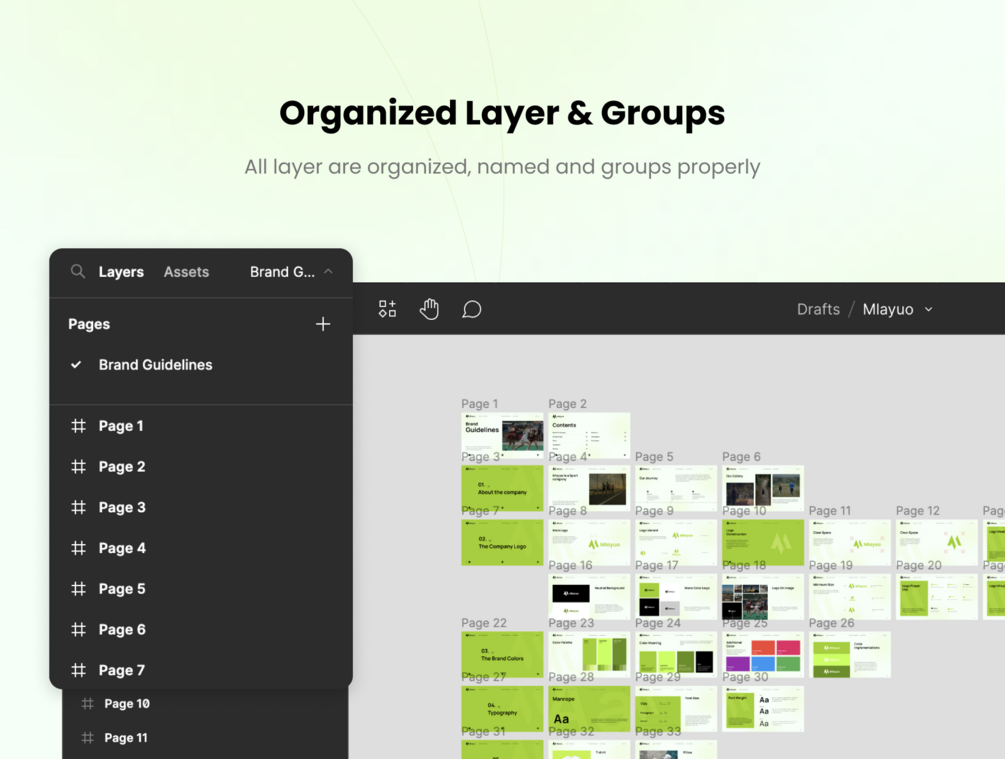Select Page 29 thumbnail on canvas
The width and height of the screenshot is (1005, 759).
click(676, 709)
